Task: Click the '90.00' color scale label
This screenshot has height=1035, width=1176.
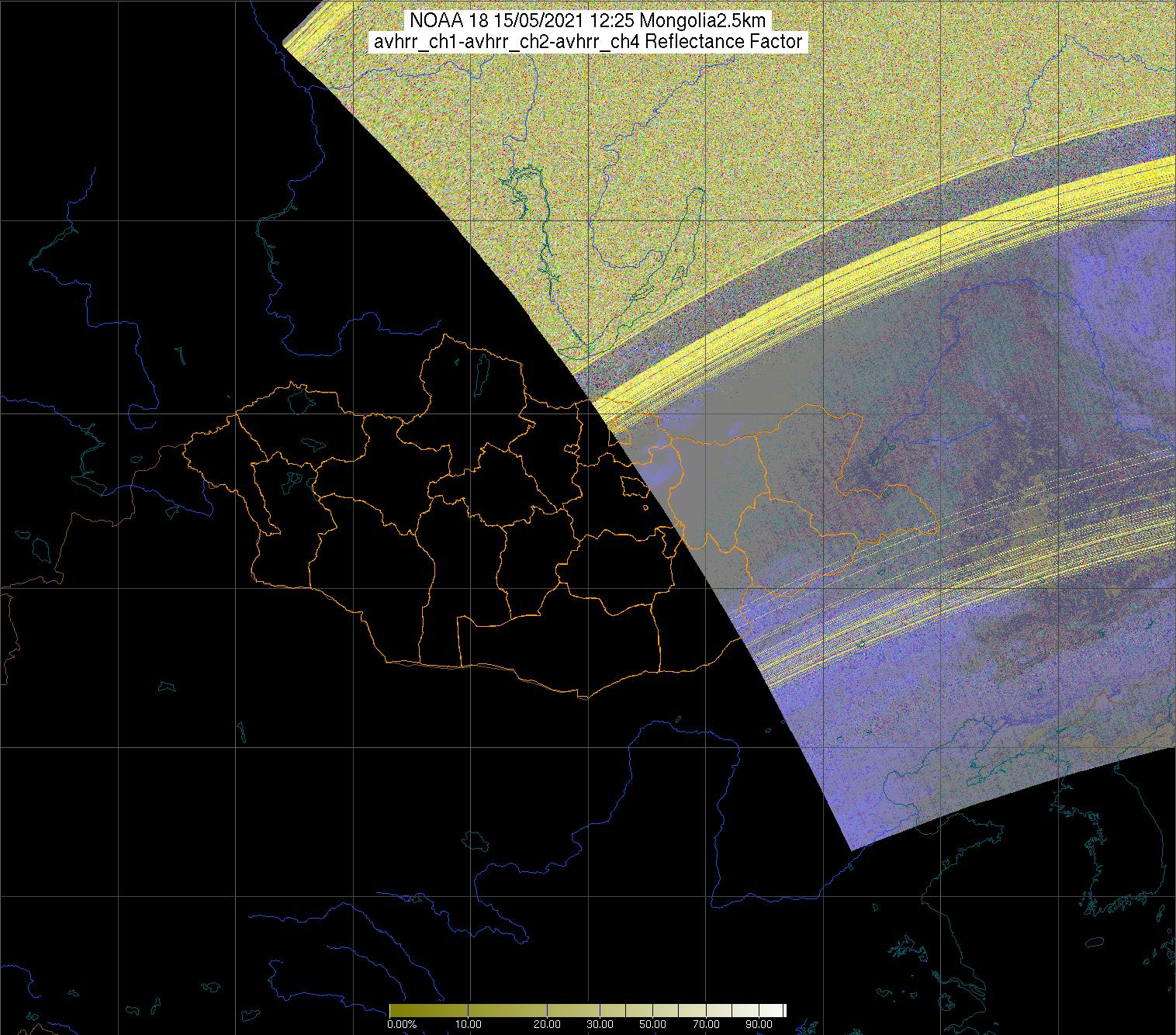Action: 759,1024
